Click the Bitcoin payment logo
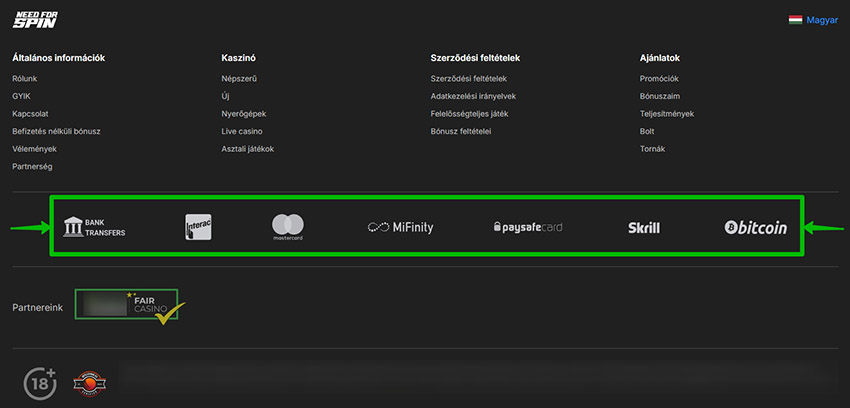The height and width of the screenshot is (408, 850). pos(755,227)
